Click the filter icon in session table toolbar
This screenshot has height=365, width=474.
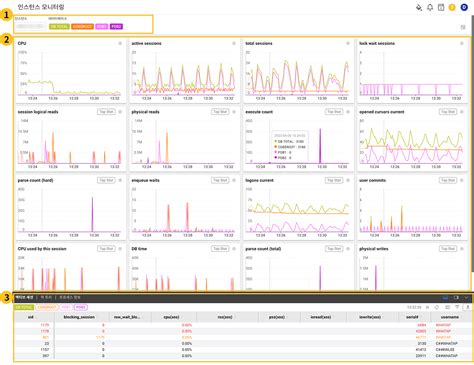tap(457, 307)
